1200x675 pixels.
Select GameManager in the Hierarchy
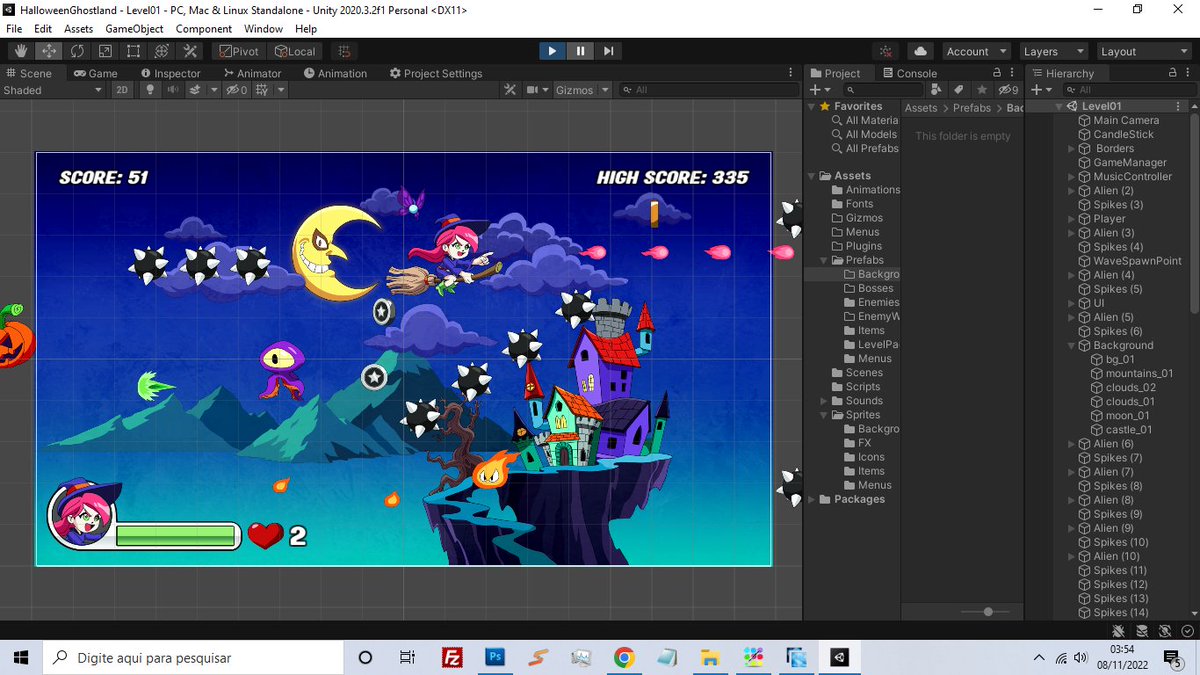[1130, 162]
